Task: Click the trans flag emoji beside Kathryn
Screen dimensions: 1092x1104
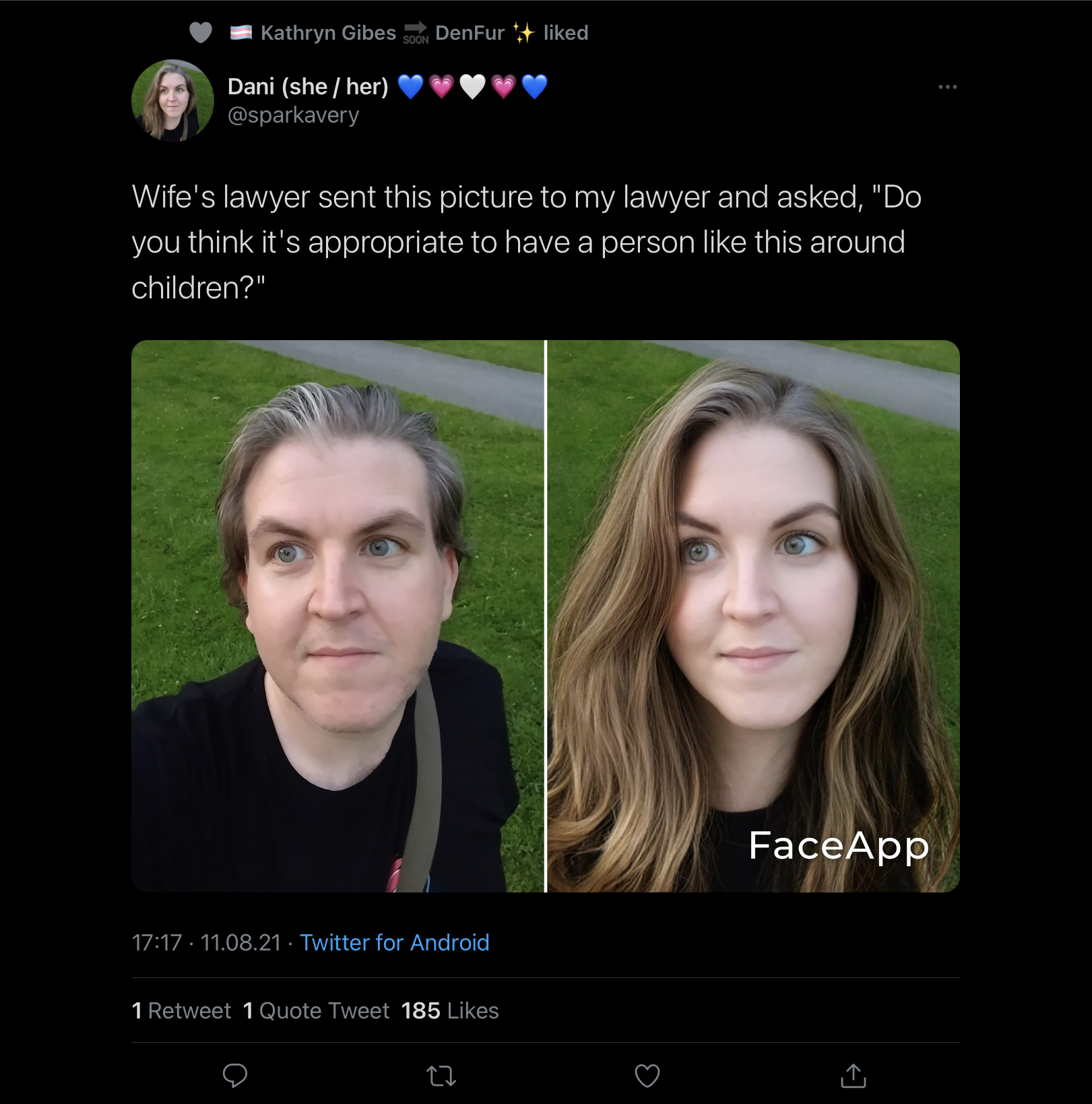Action: tap(241, 32)
